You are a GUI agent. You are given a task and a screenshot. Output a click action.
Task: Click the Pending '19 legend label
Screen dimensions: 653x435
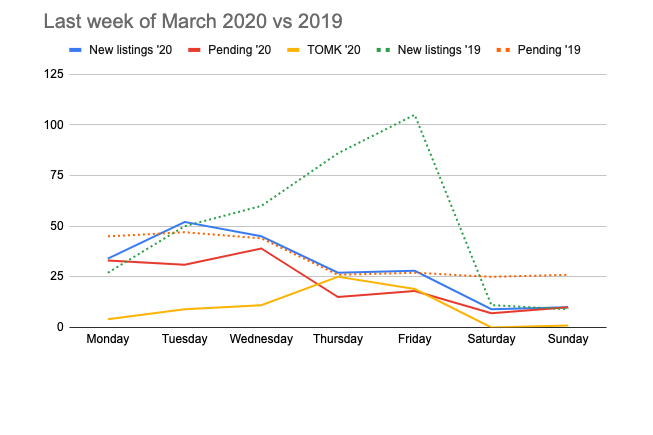coord(548,49)
